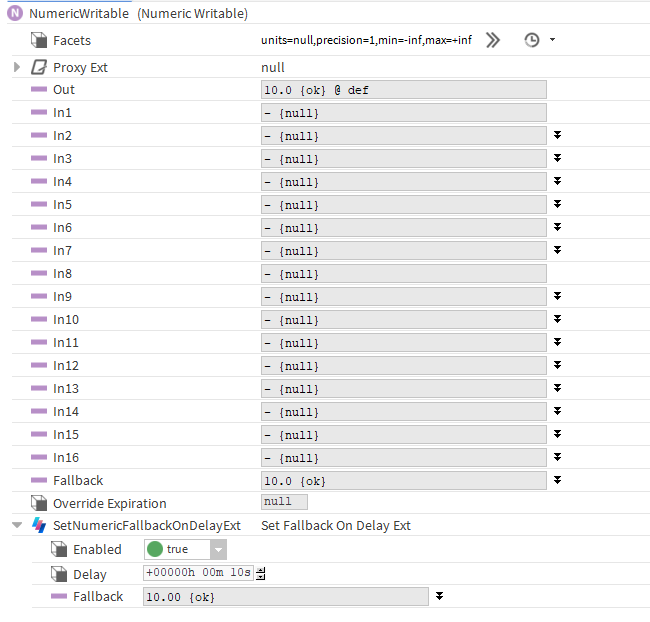Click the NumericWritable purple N icon
650x622 pixels.
pyautogui.click(x=15, y=14)
